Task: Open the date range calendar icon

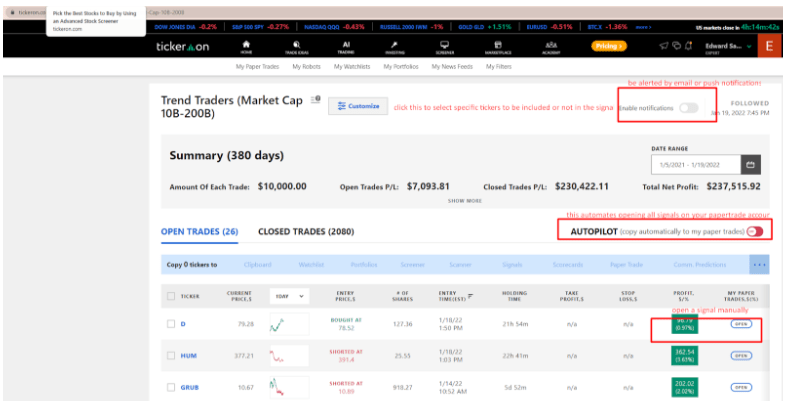Action: click(x=750, y=165)
